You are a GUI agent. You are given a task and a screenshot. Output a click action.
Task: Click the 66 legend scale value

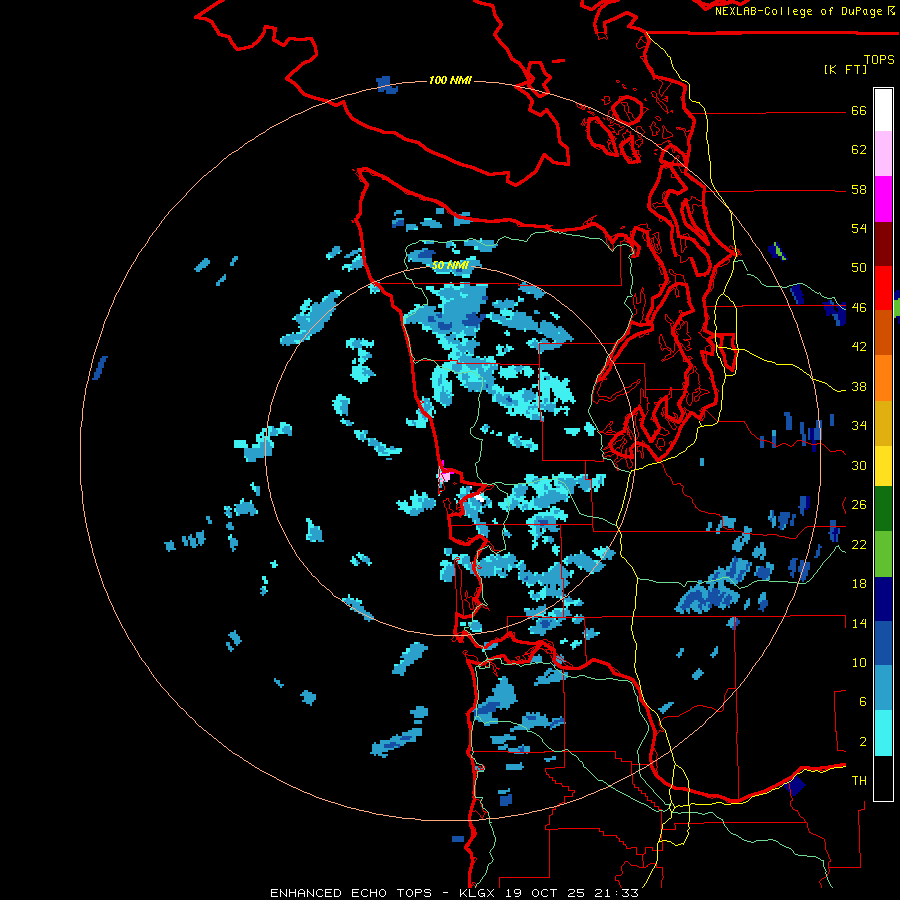(x=859, y=110)
